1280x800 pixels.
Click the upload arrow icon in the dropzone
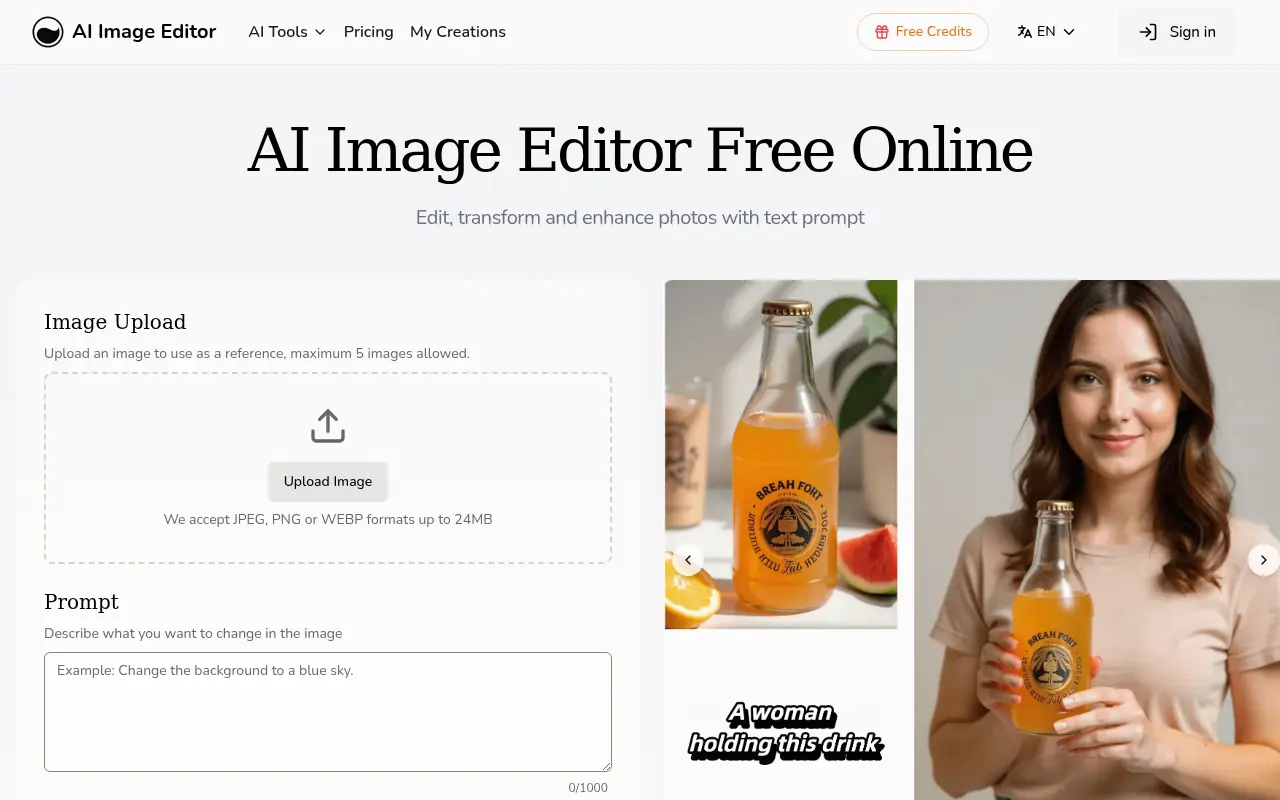pos(328,424)
